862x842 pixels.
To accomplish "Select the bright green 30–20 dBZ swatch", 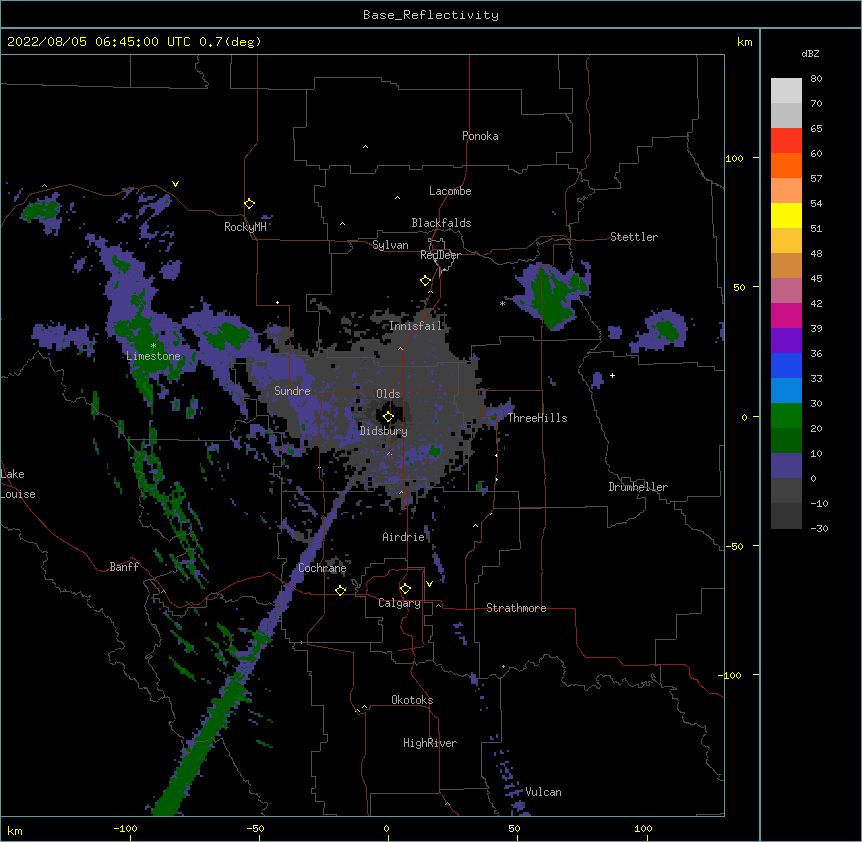I will pos(786,416).
